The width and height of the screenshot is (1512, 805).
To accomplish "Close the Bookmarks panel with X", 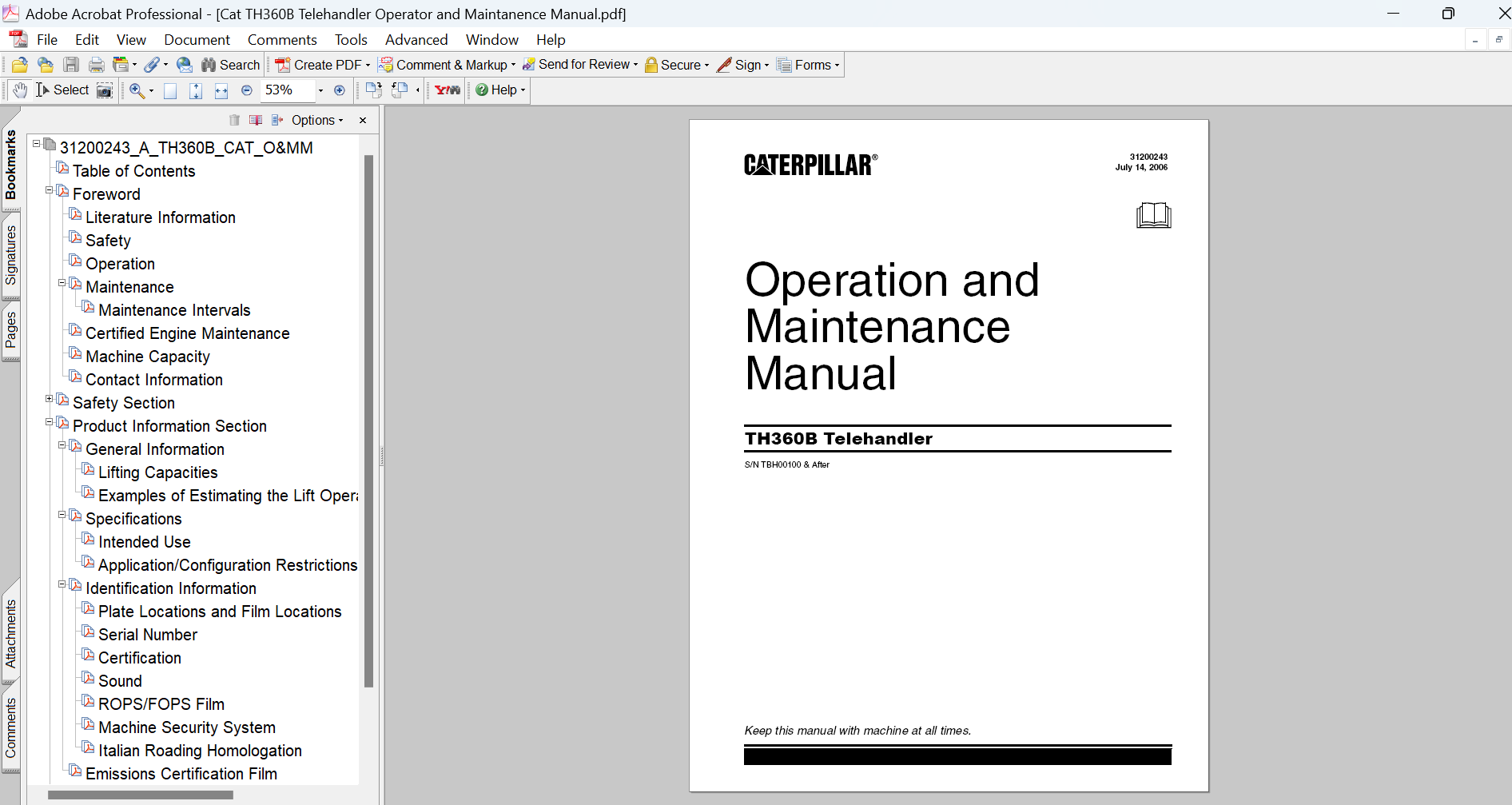I will click(x=363, y=120).
